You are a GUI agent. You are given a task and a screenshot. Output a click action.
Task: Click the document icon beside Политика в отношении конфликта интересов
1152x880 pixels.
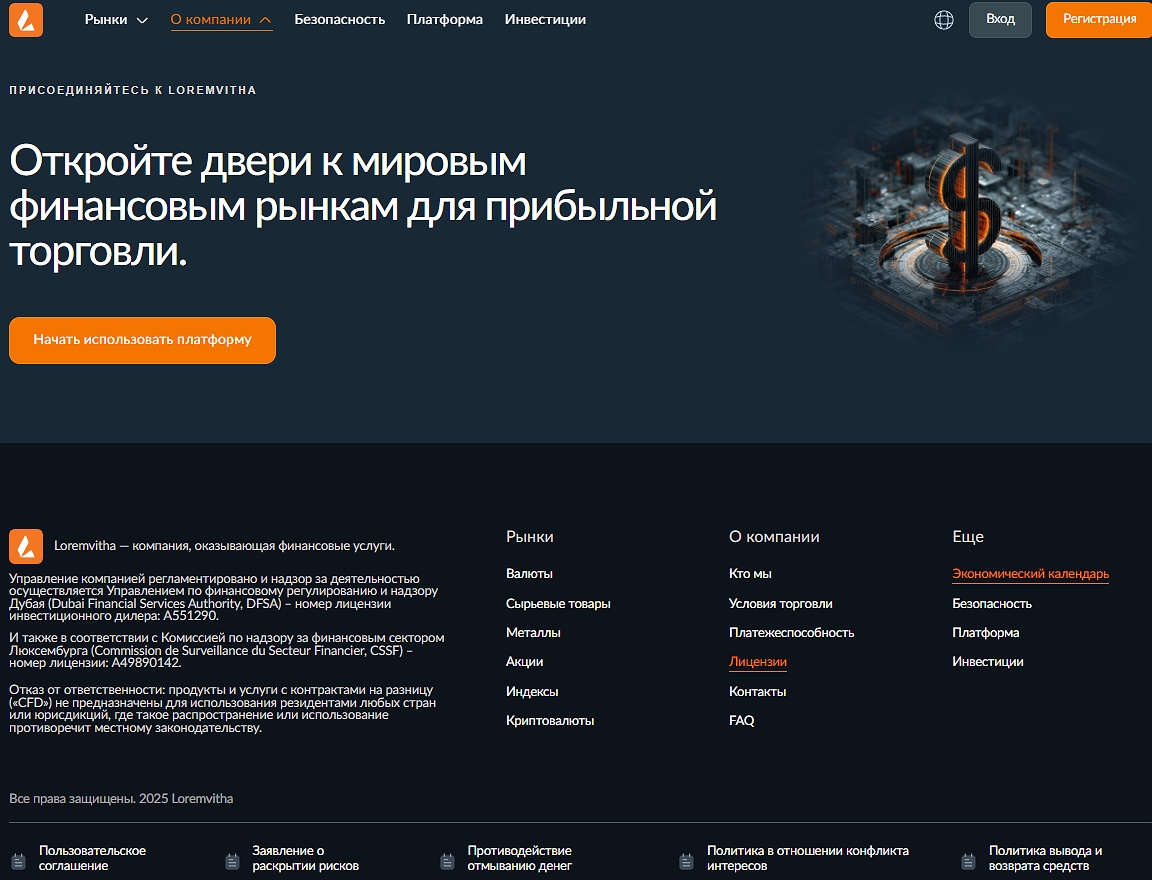(x=686, y=860)
